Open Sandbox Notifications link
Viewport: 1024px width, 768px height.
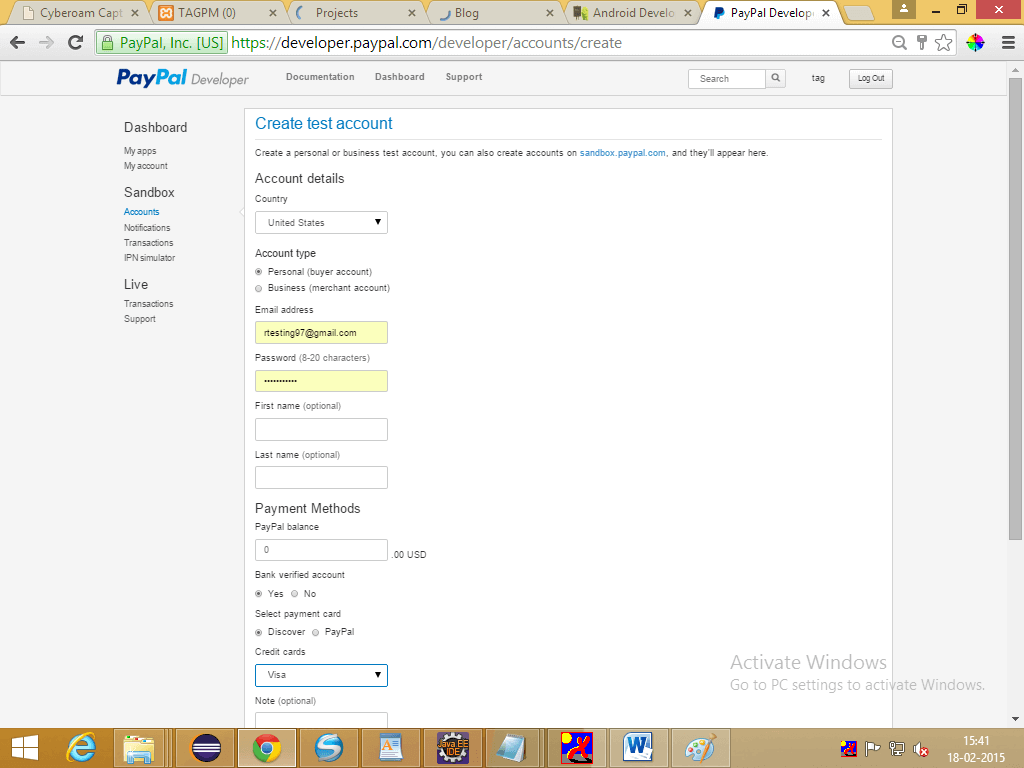click(x=147, y=228)
